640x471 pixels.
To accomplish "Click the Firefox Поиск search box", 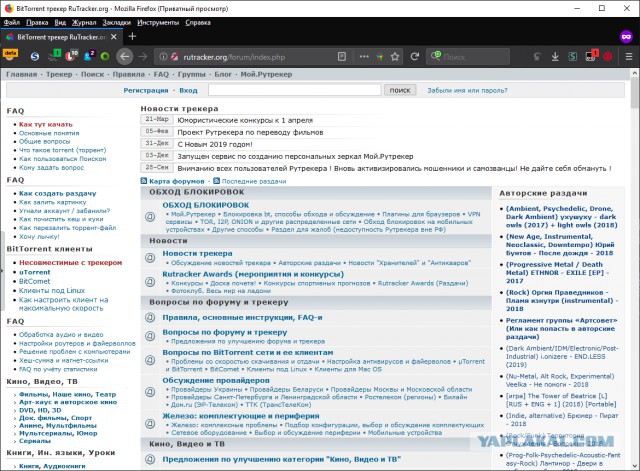I will (468, 57).
